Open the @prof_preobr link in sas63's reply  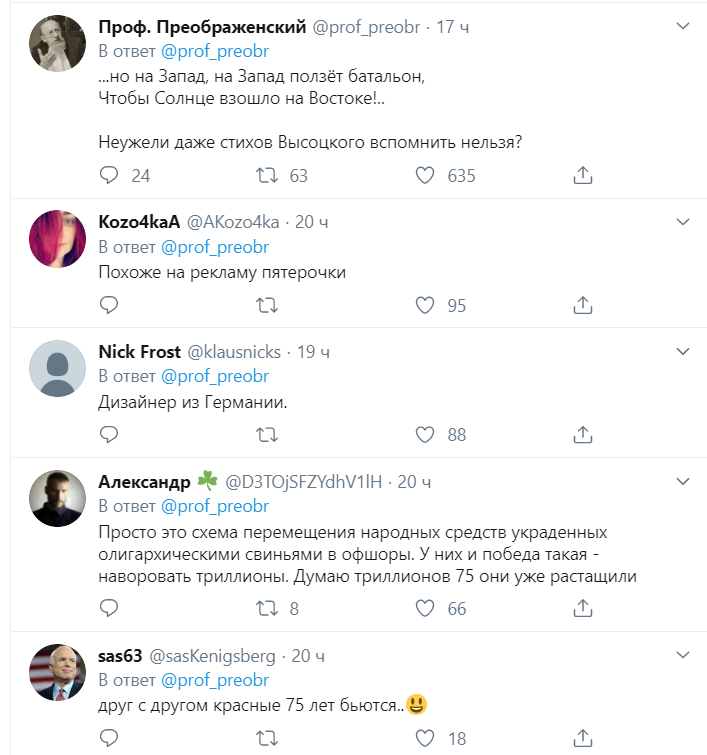pos(214,681)
